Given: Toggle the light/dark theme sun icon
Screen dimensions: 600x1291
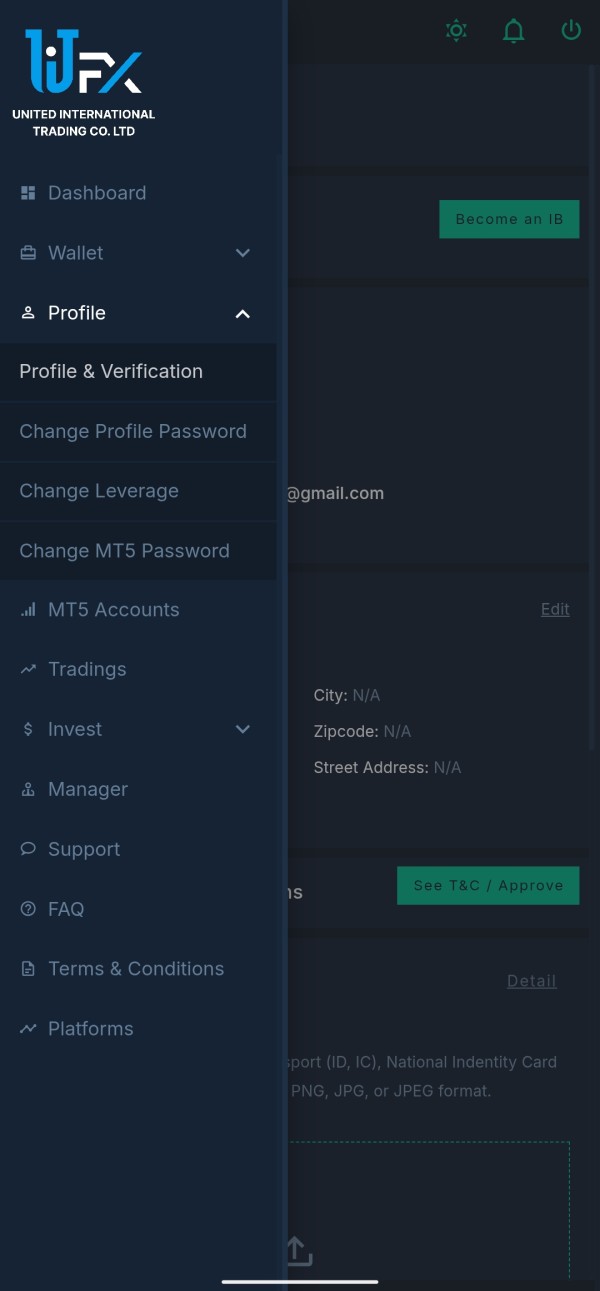Looking at the screenshot, I should pyautogui.click(x=456, y=30).
